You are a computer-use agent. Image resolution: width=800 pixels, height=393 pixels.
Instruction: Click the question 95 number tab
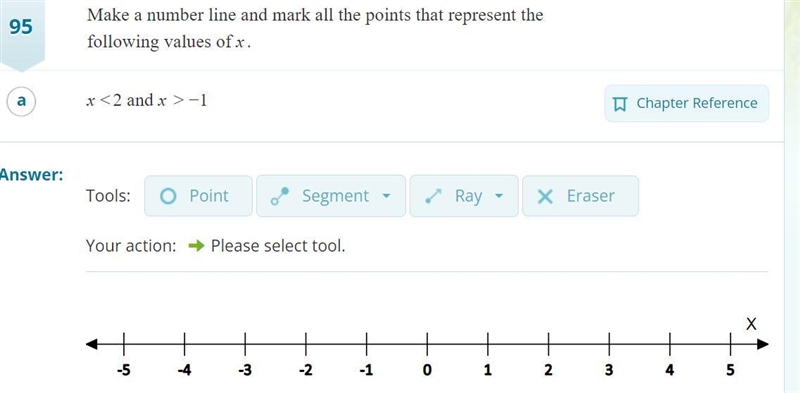(x=21, y=33)
